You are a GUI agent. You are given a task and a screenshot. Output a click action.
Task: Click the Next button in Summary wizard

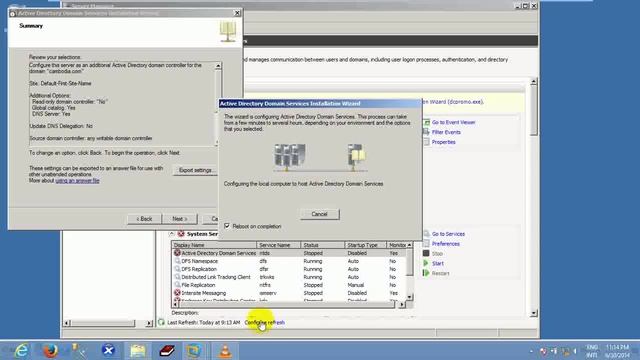tap(180, 219)
